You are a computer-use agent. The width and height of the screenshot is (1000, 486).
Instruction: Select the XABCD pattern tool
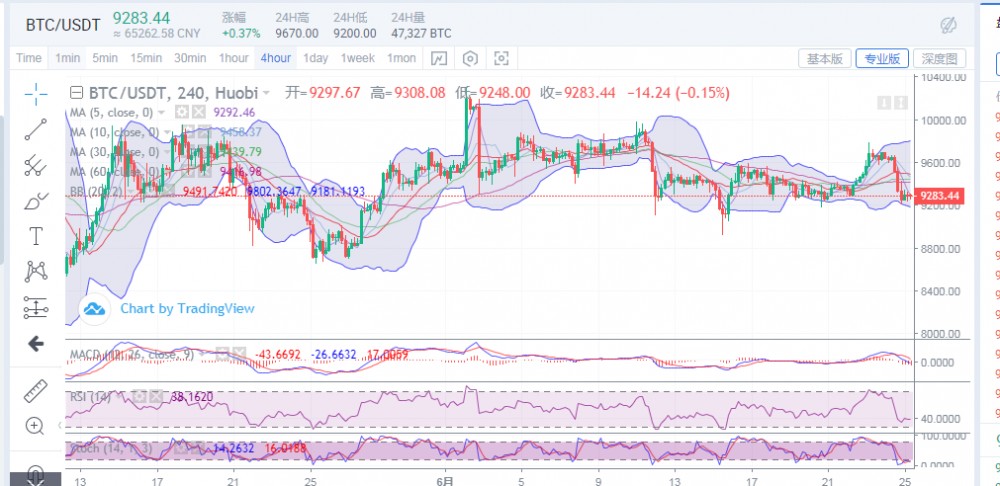(x=36, y=271)
